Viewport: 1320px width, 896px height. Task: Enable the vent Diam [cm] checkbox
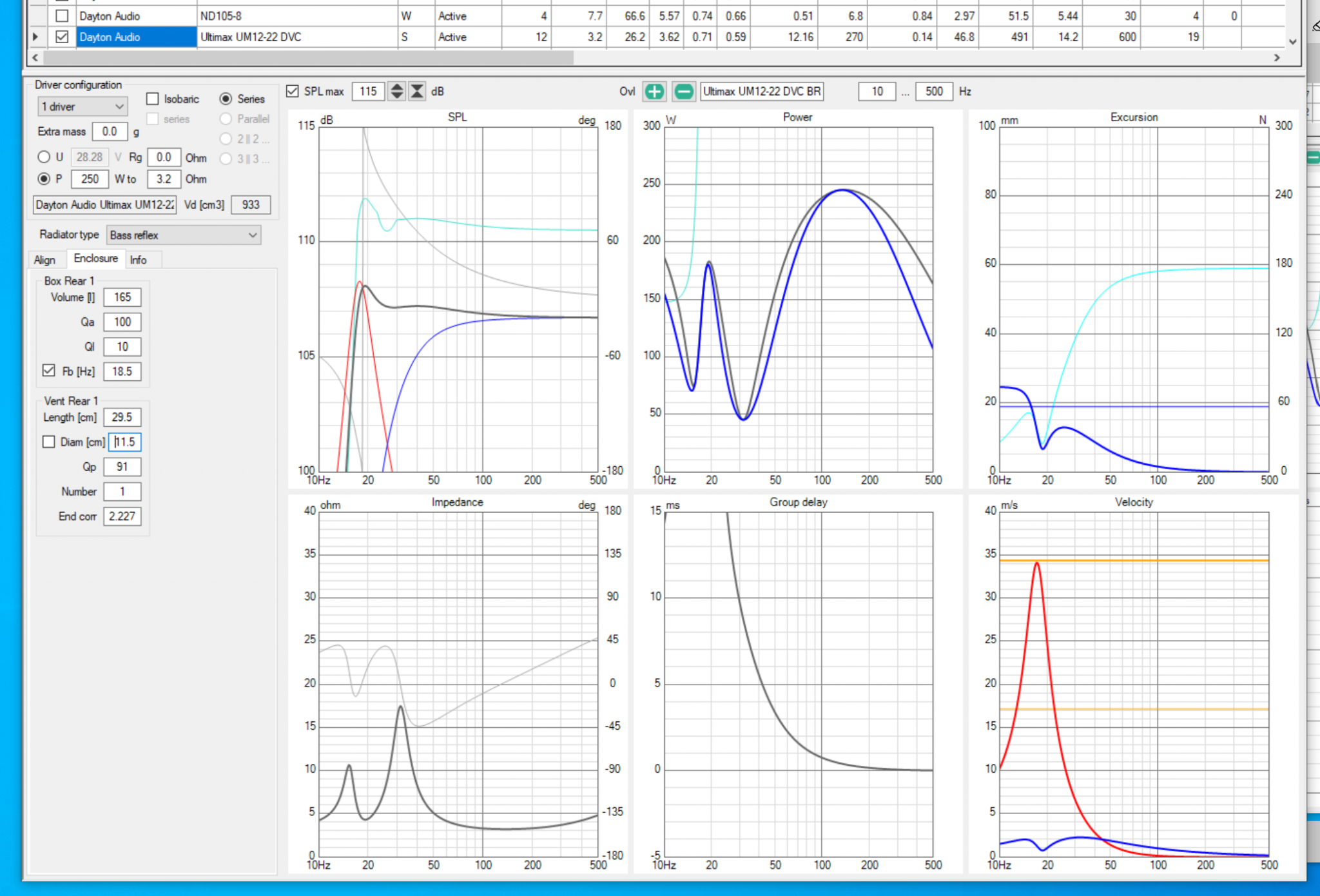pyautogui.click(x=49, y=442)
